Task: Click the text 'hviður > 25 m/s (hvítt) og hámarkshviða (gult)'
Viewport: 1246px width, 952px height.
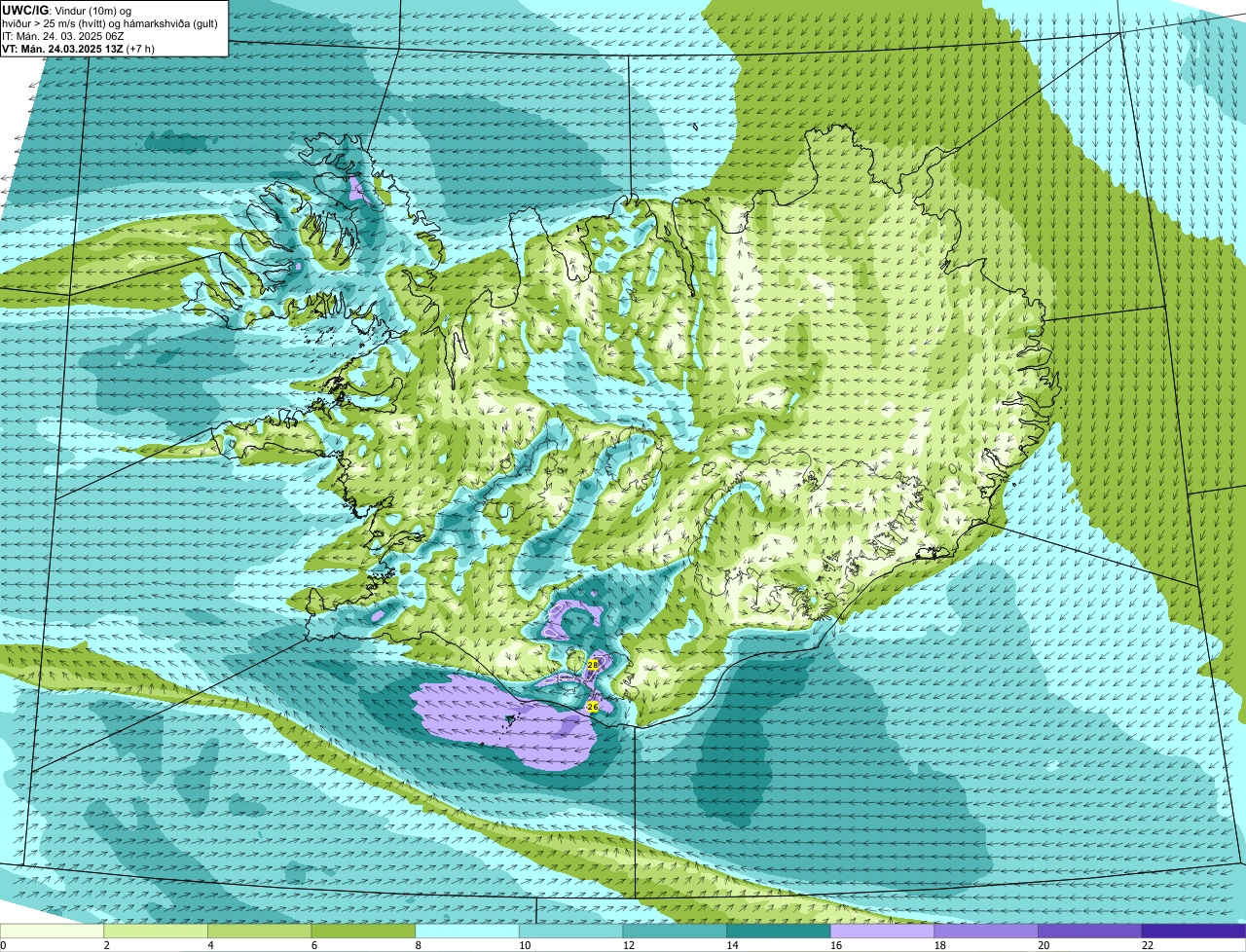Action: click(x=110, y=23)
